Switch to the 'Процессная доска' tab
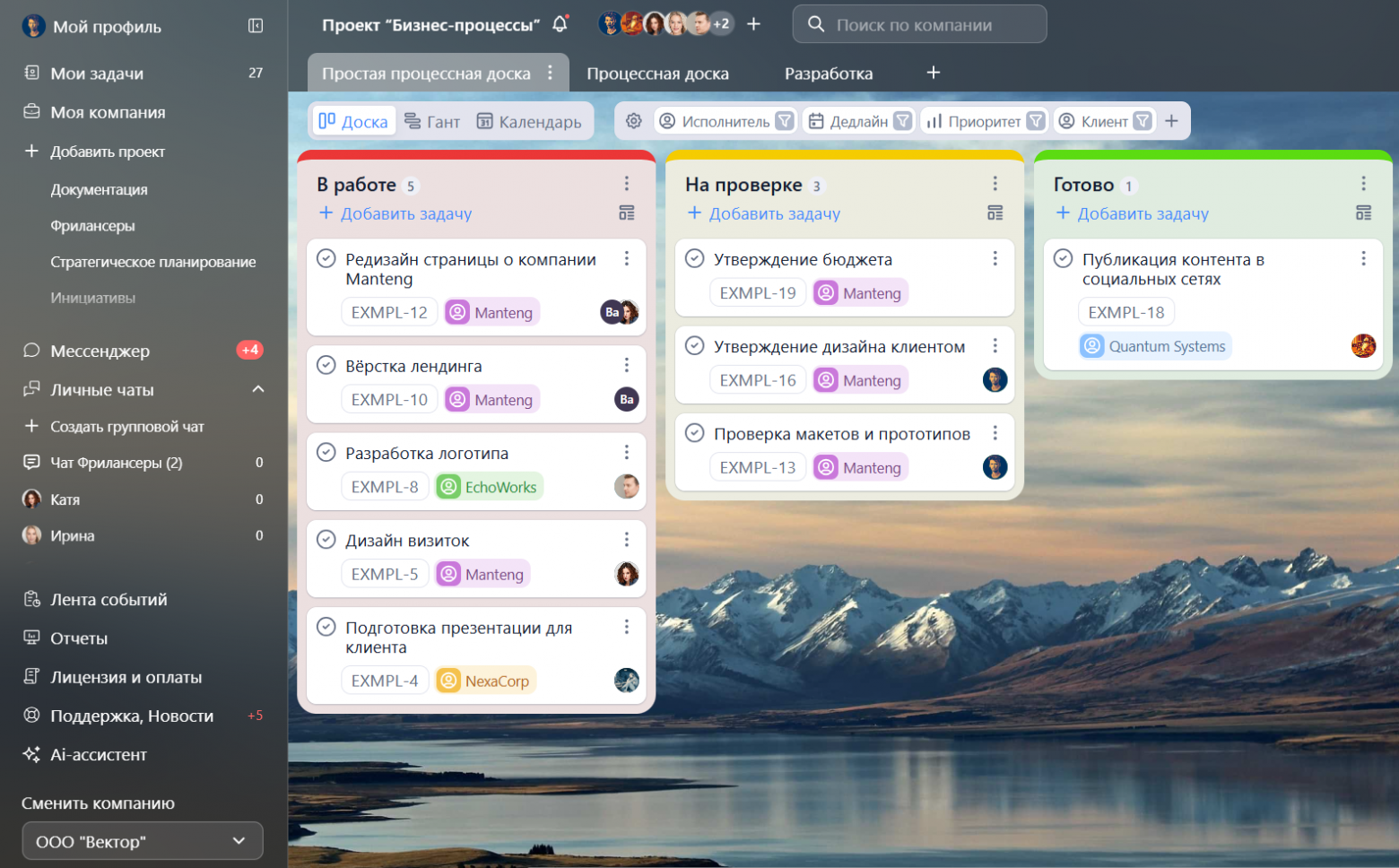Image resolution: width=1399 pixels, height=868 pixels. 657,74
